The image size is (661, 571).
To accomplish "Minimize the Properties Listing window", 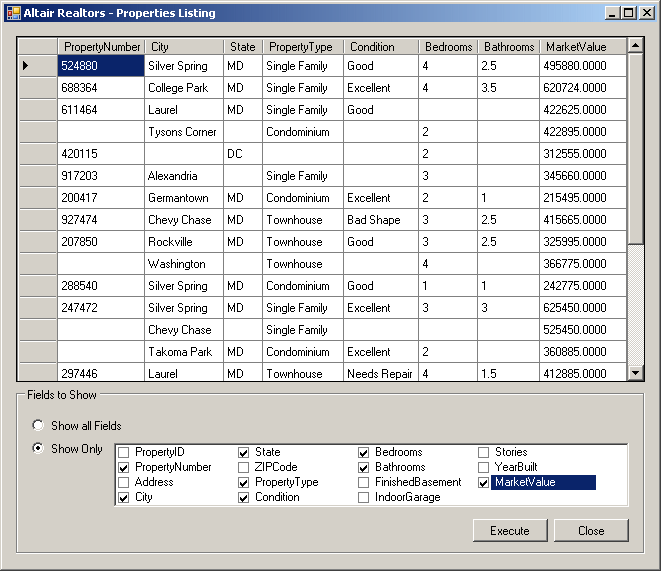I will 612,13.
